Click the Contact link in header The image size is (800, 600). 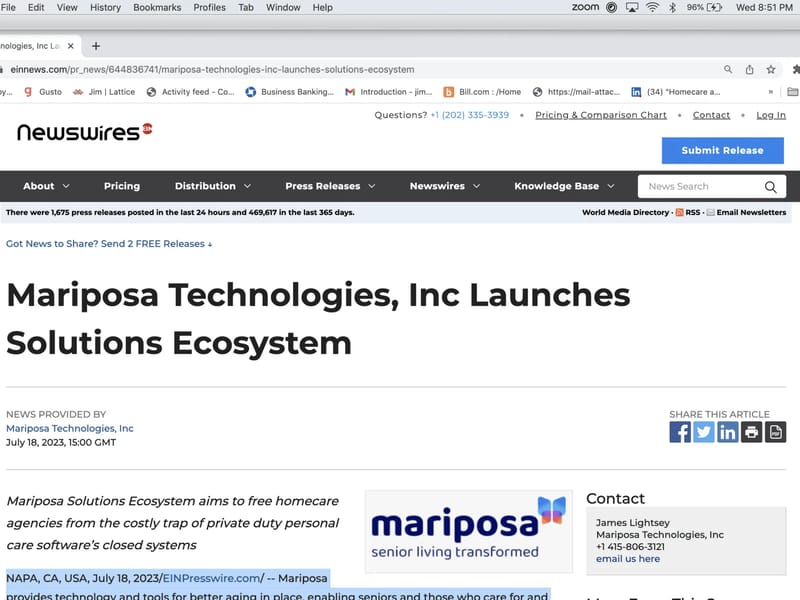click(x=711, y=115)
